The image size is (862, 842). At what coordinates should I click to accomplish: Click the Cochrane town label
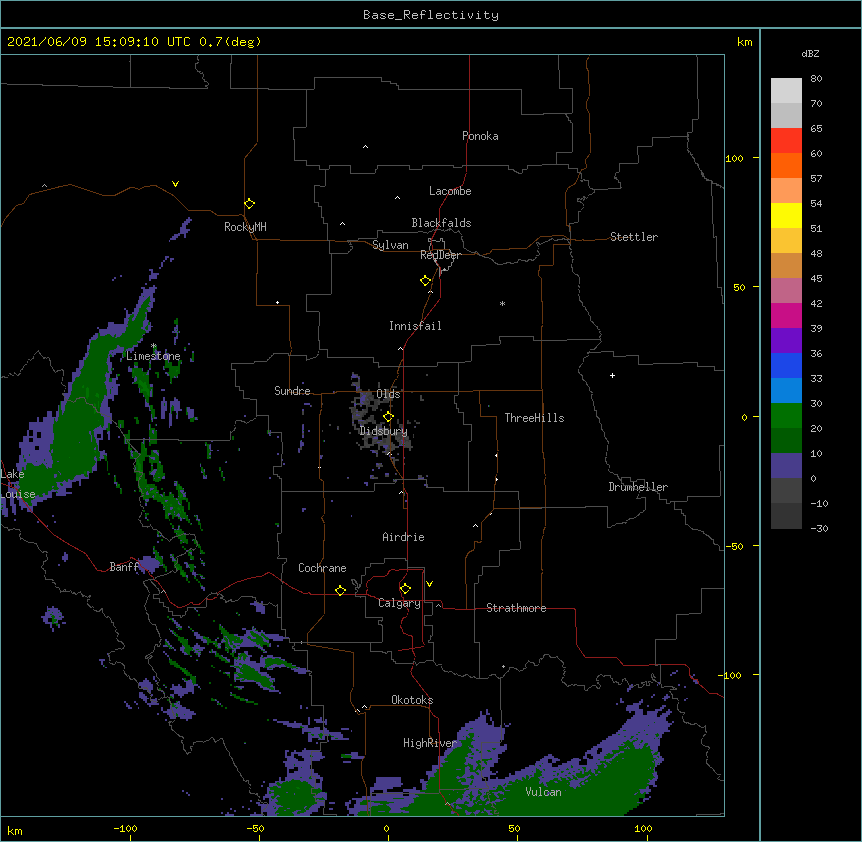pos(322,568)
